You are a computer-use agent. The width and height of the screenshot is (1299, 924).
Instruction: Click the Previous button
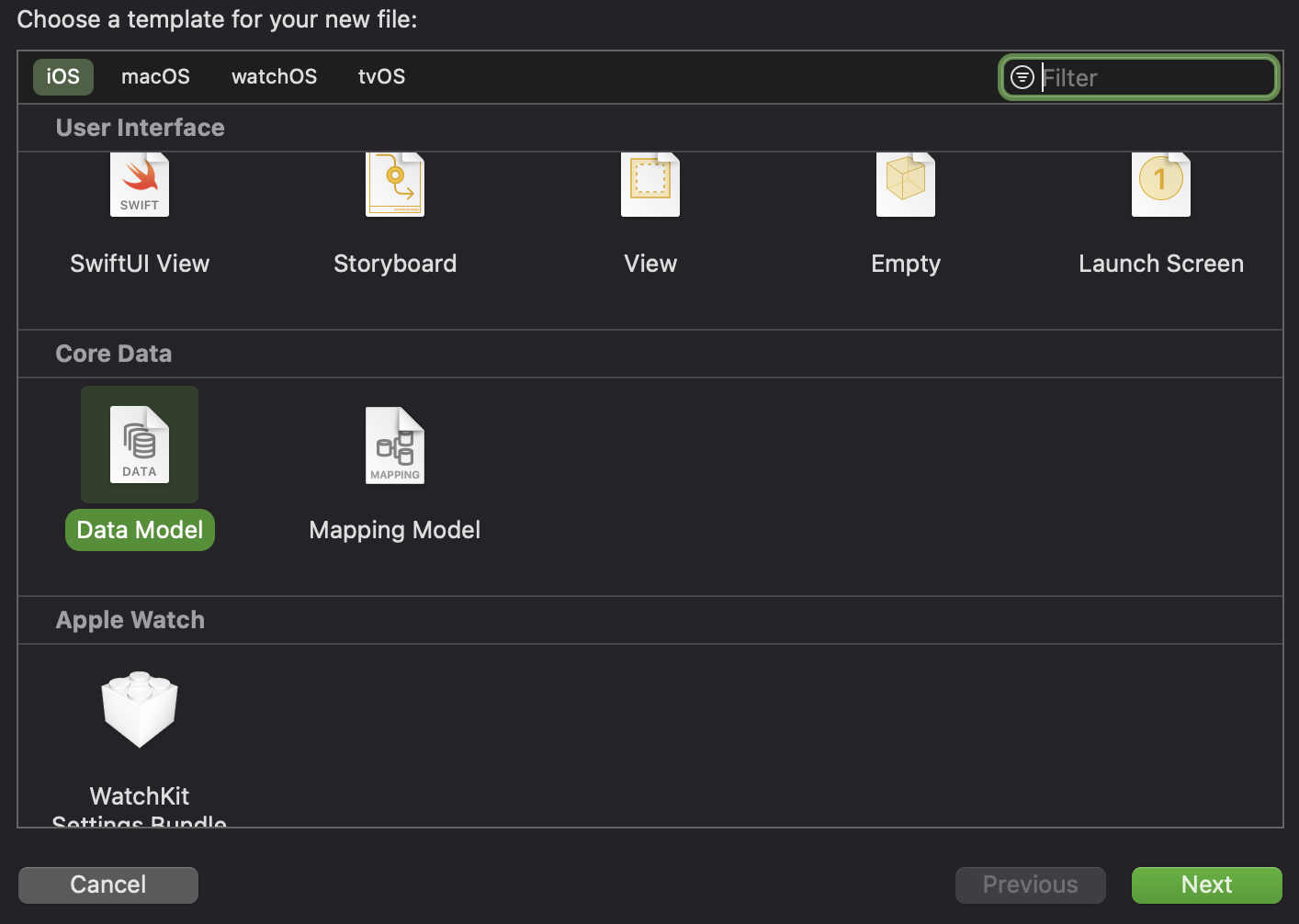click(x=1031, y=885)
